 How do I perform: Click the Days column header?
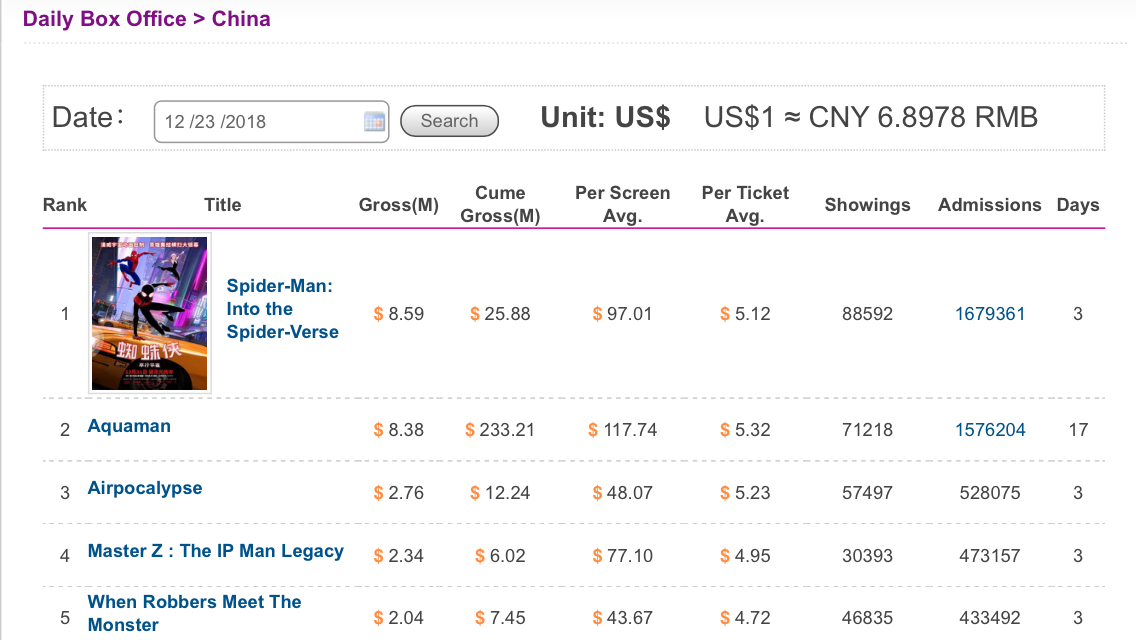click(x=1078, y=205)
